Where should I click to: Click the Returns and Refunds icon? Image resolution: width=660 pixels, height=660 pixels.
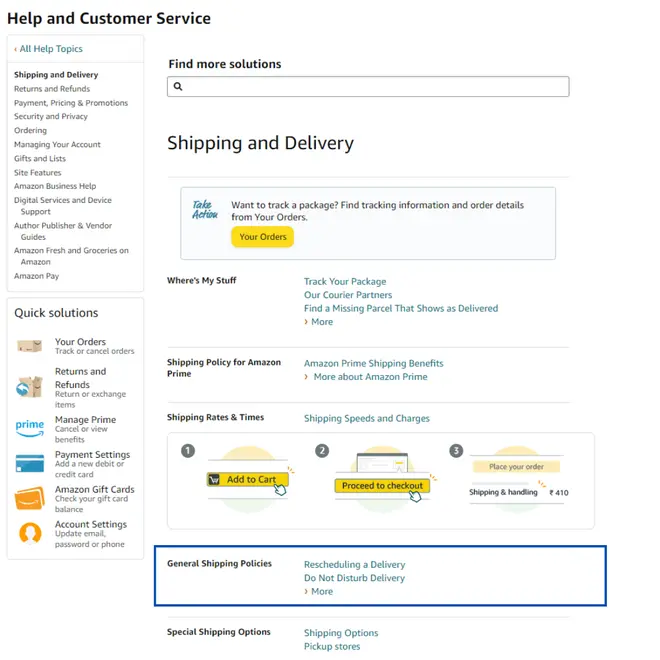coord(30,386)
